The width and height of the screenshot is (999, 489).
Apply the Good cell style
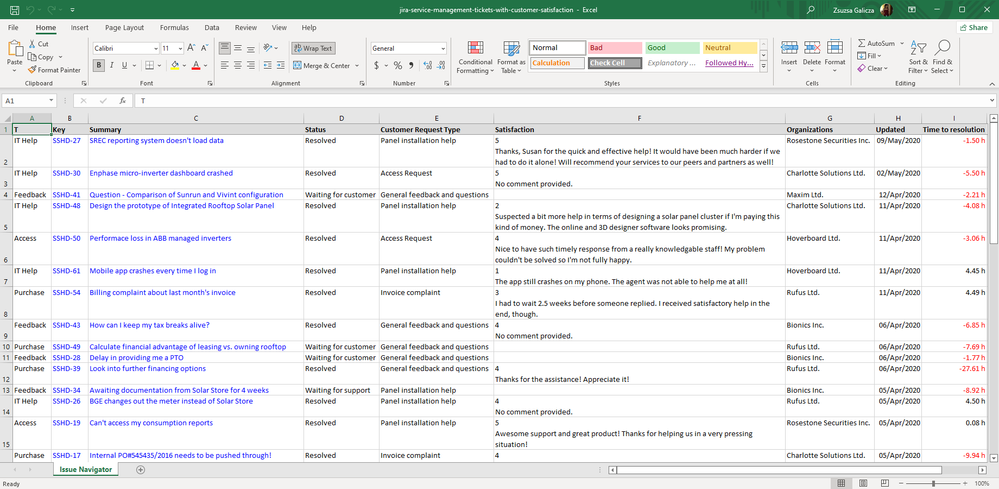(672, 48)
